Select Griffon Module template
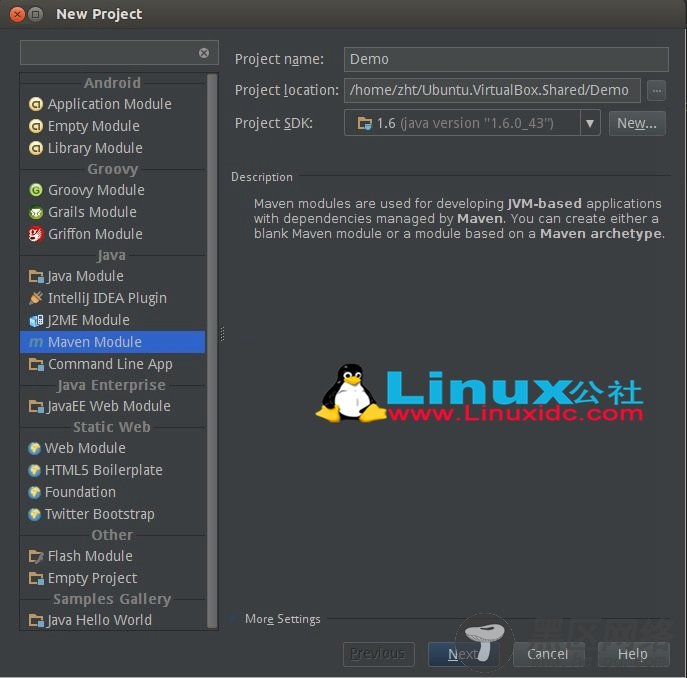This screenshot has height=678, width=687. pos(112,234)
